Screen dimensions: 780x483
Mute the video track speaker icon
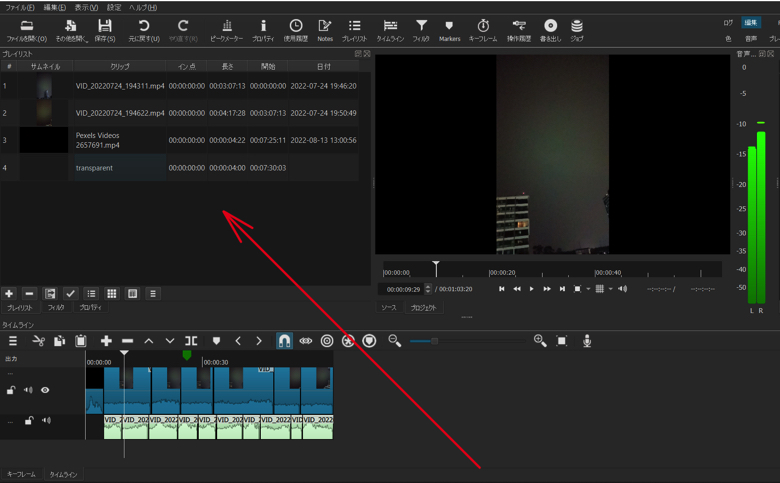point(28,390)
